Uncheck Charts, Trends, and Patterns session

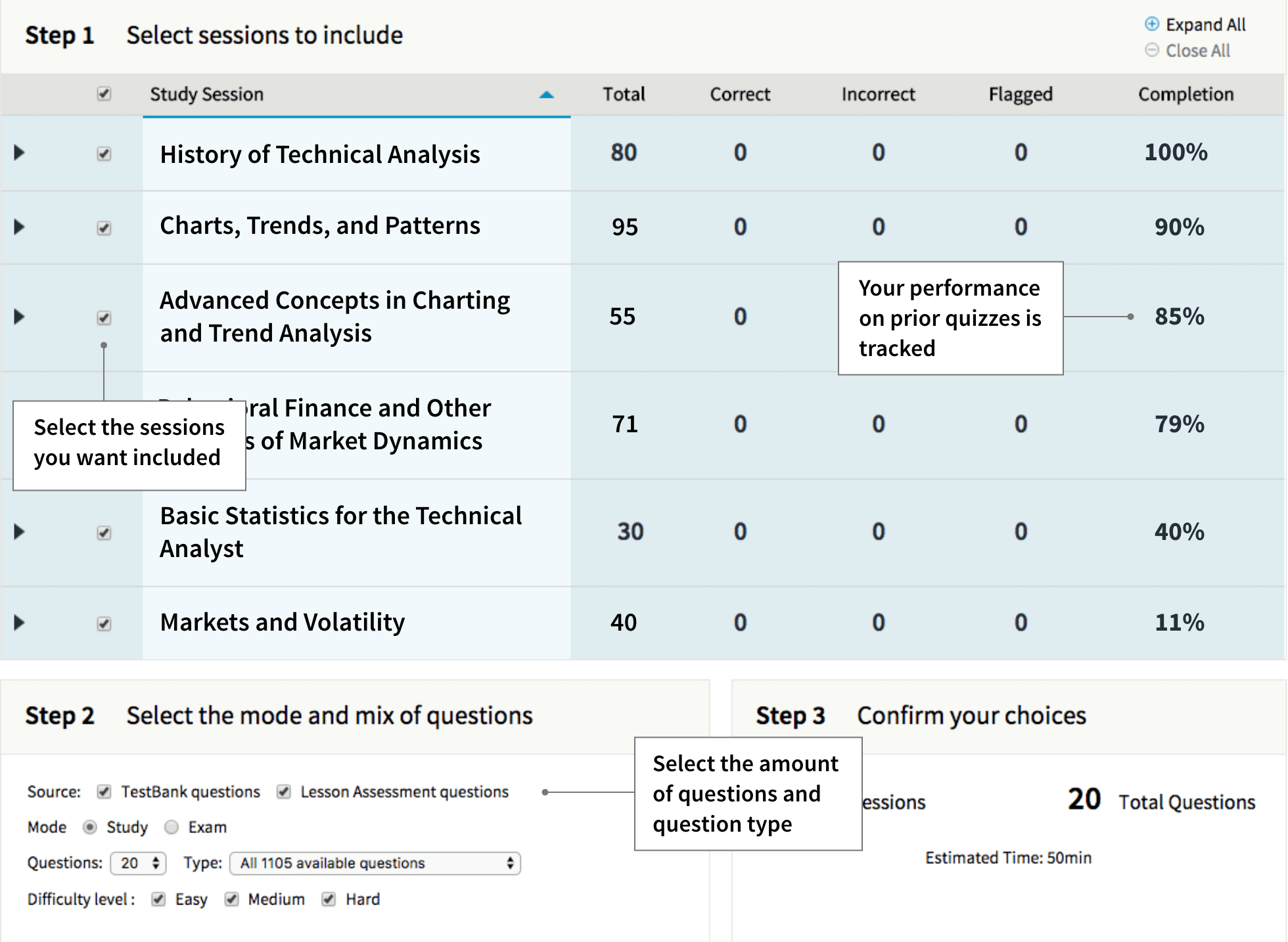coord(104,228)
